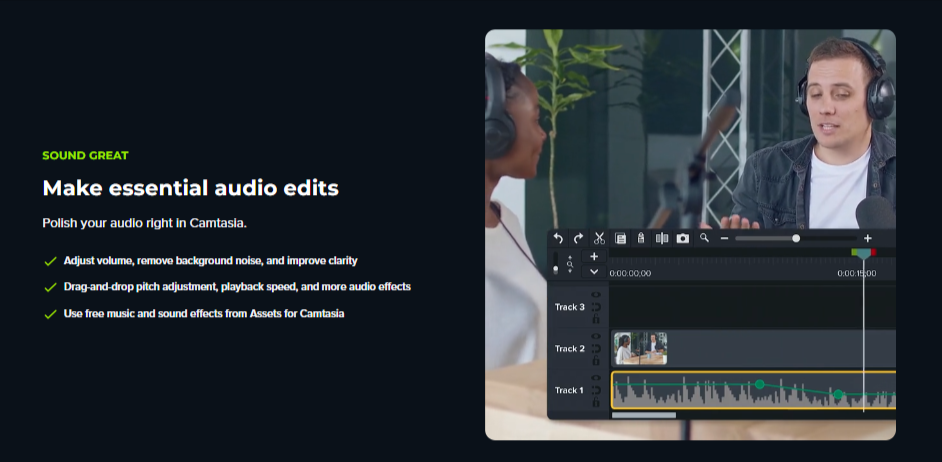The image size is (942, 462).
Task: Click the camera snapshot icon
Action: pyautogui.click(x=682, y=239)
